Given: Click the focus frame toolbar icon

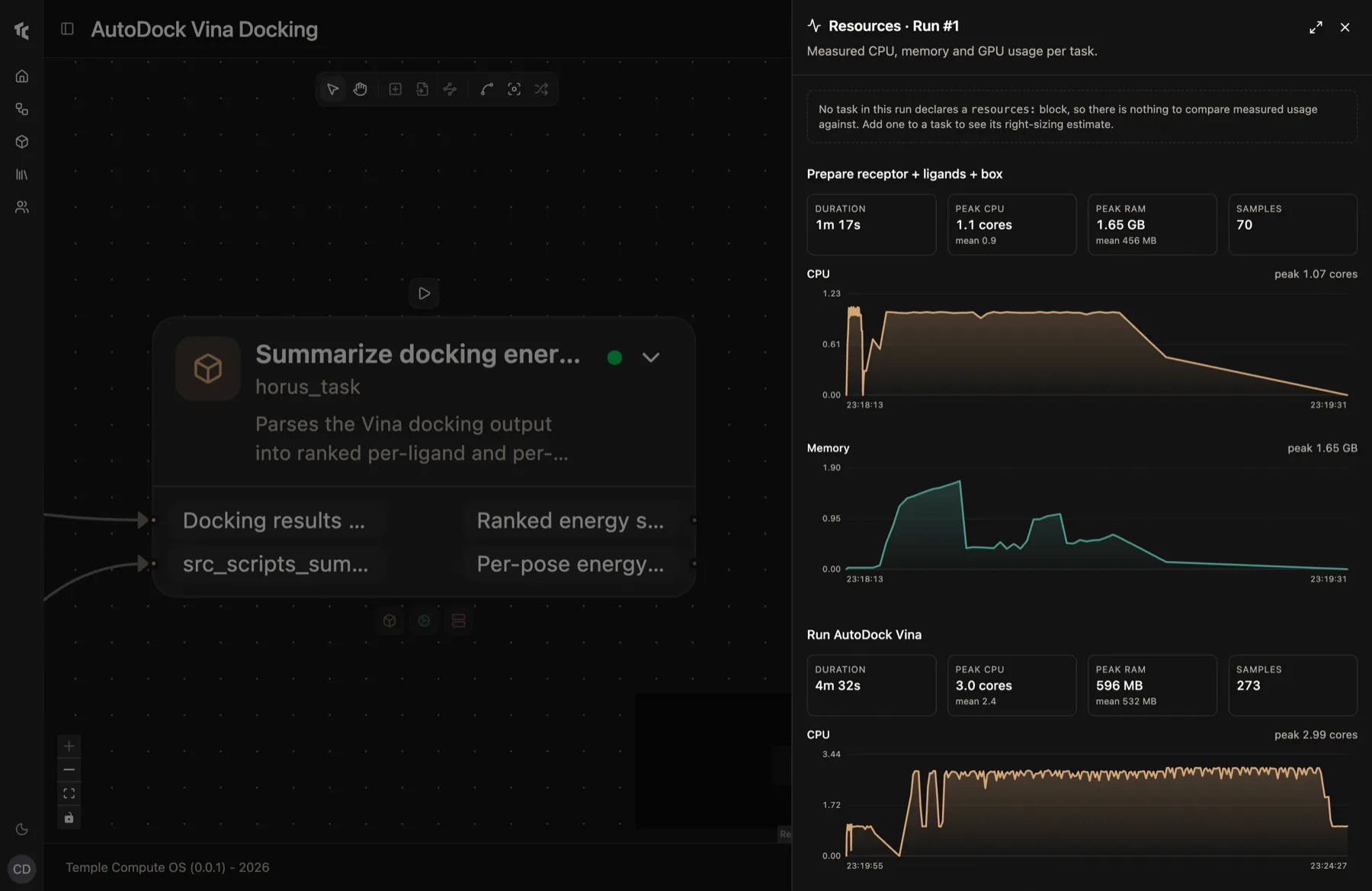Looking at the screenshot, I should pos(514,89).
